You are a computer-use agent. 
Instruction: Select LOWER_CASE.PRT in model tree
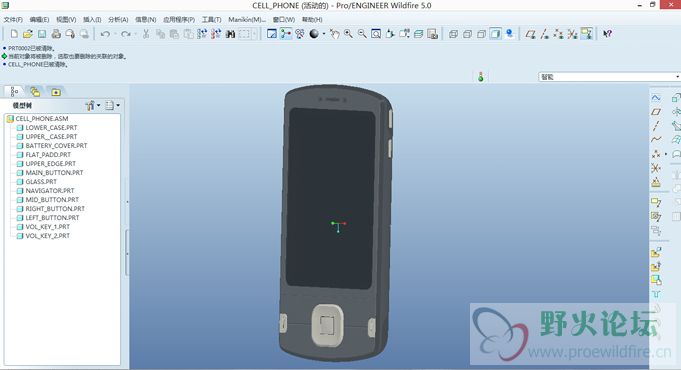[51, 128]
